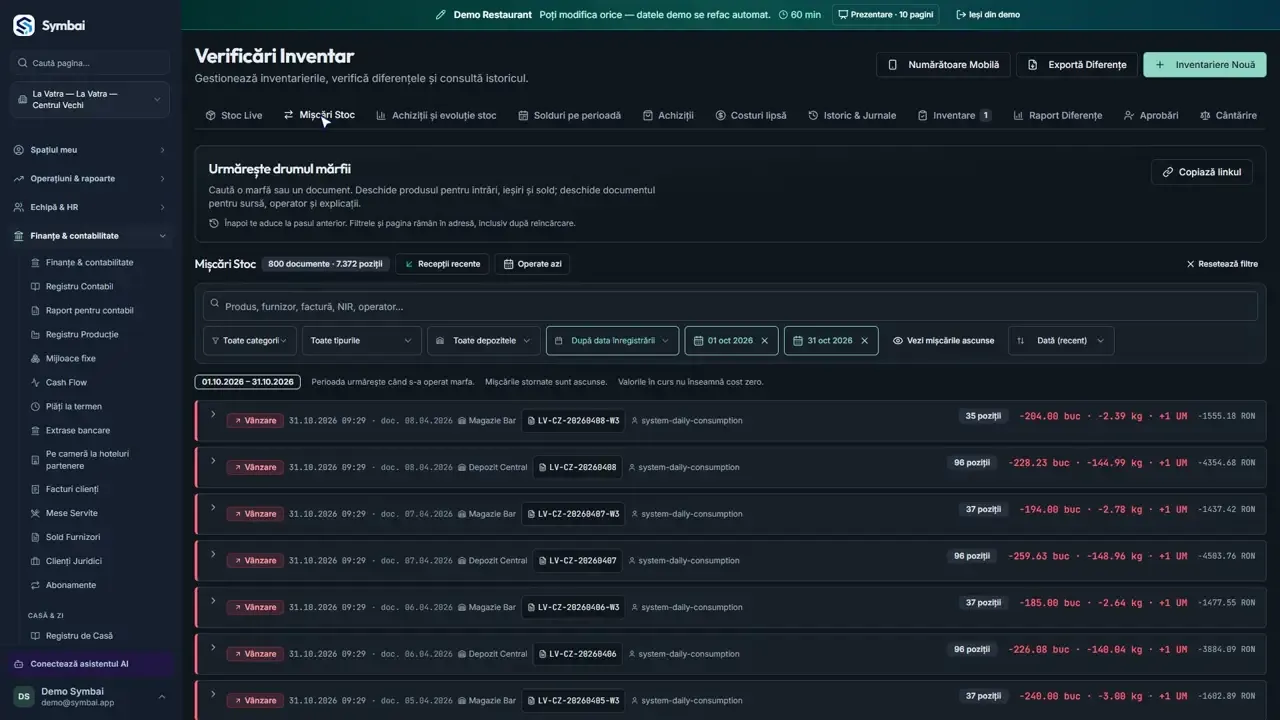Focus the Produs, furnizor, factură search field
The image size is (1280, 720).
tap(730, 307)
